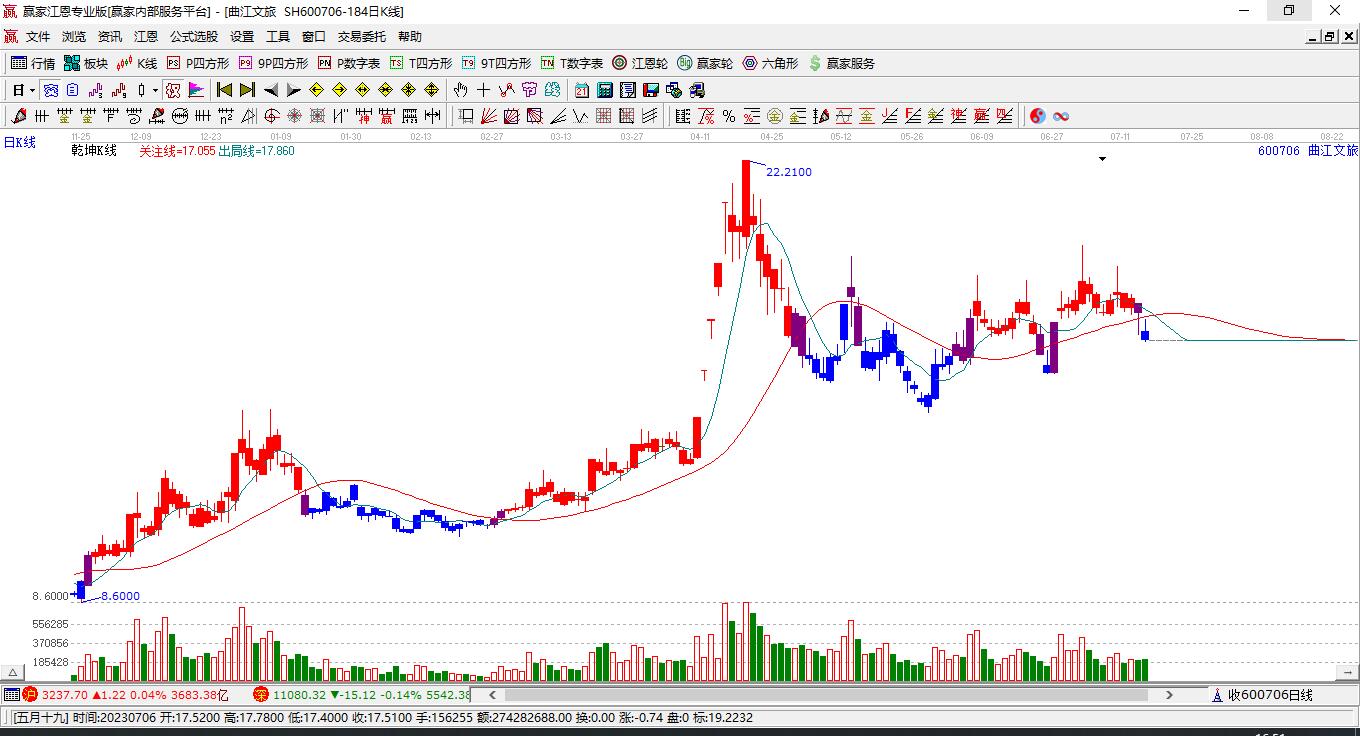Open the calendar icon labeled 21
Viewport: 1360px width, 736px height.
[581, 90]
